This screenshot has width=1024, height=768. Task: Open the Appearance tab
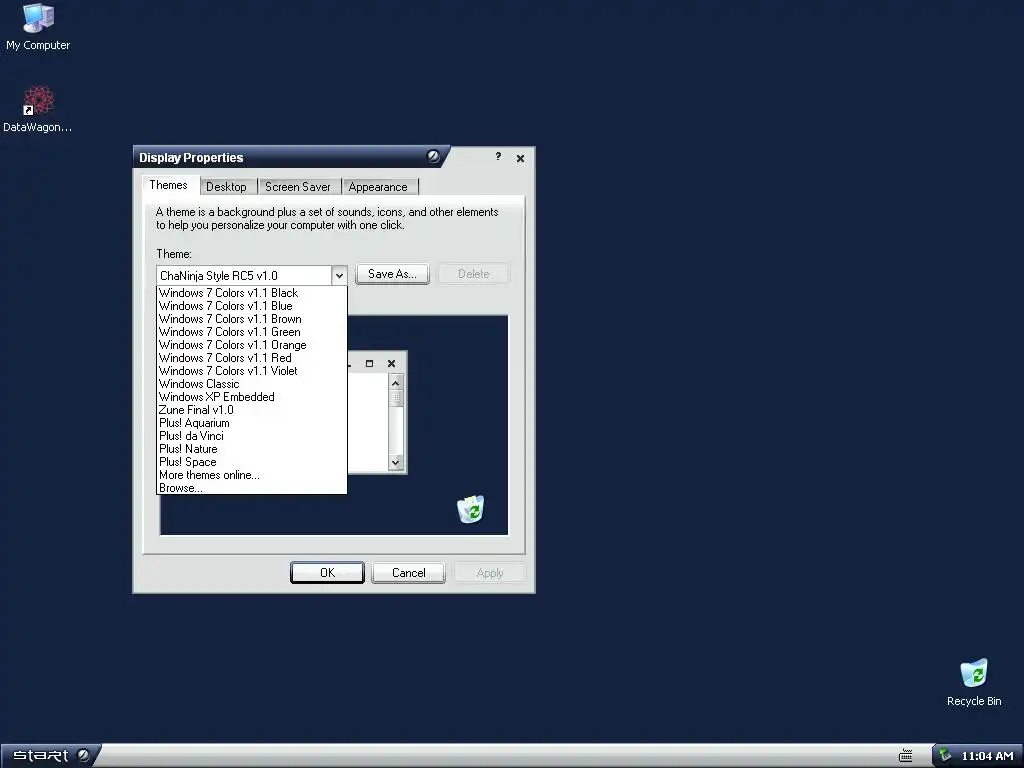[378, 187]
